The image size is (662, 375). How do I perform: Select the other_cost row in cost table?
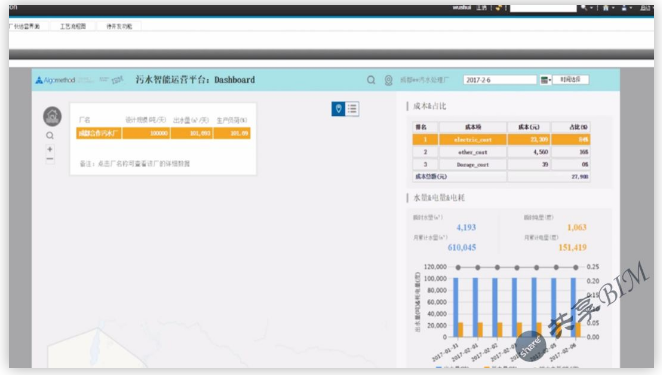[501, 152]
